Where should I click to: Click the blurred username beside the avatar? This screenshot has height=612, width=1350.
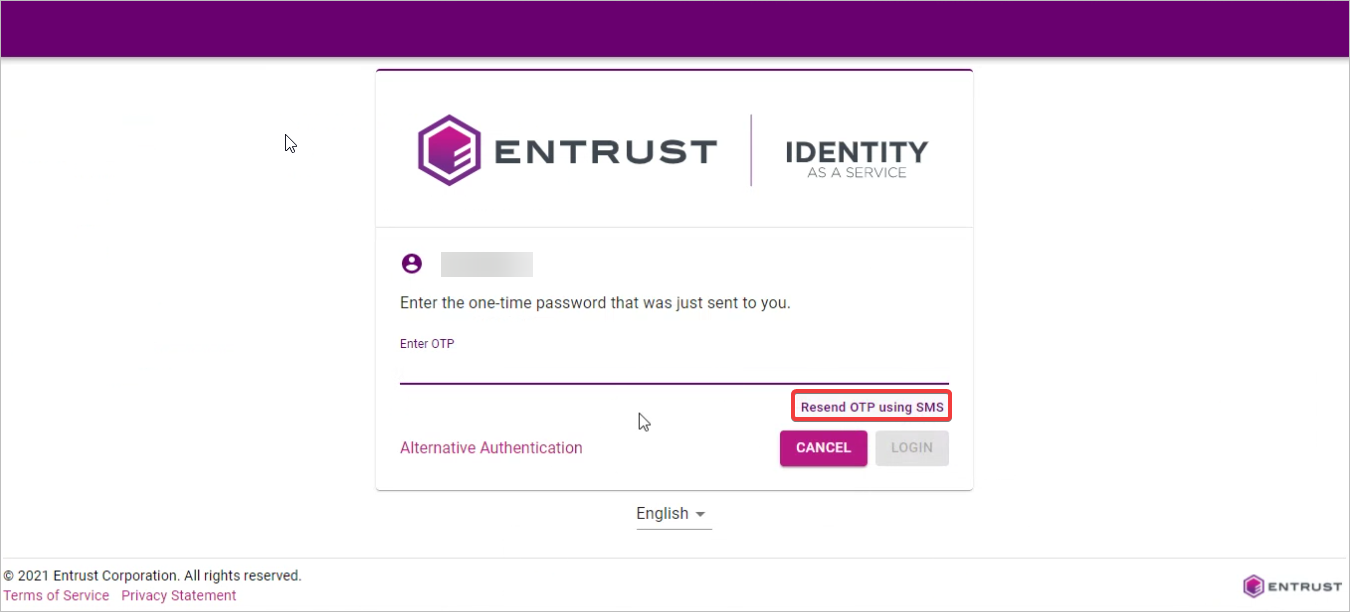coord(487,265)
